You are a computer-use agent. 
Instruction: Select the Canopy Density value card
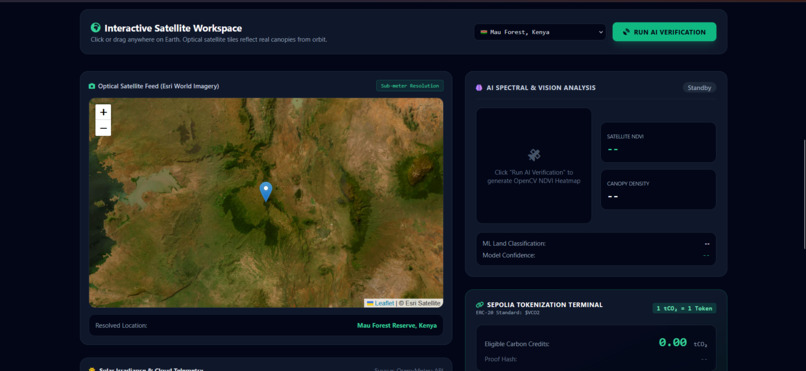point(658,190)
